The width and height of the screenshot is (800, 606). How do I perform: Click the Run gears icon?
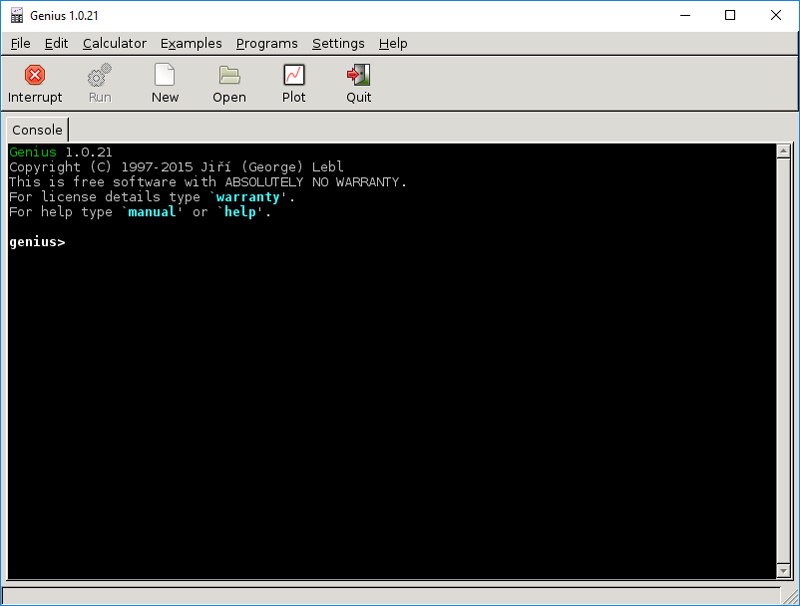pos(99,75)
